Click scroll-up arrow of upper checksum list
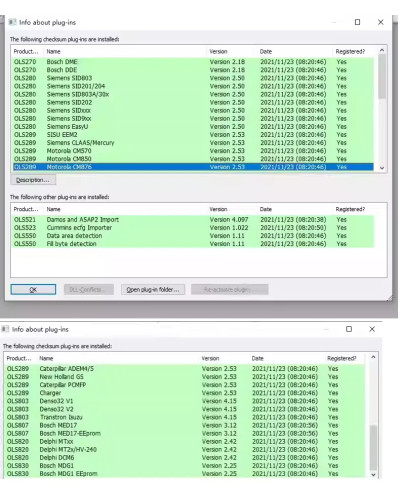 tap(382, 50)
